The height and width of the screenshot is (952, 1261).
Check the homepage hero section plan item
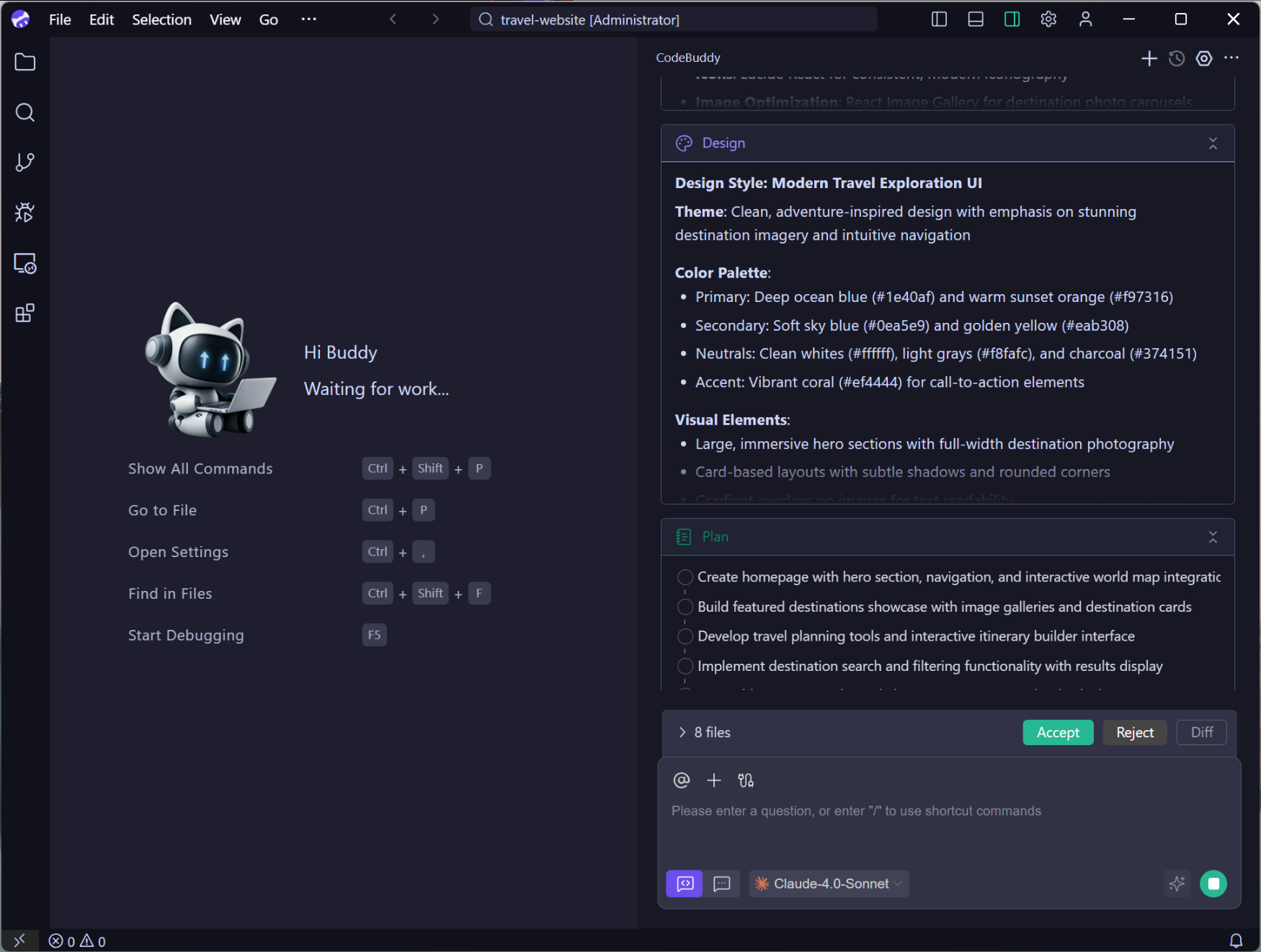(684, 577)
